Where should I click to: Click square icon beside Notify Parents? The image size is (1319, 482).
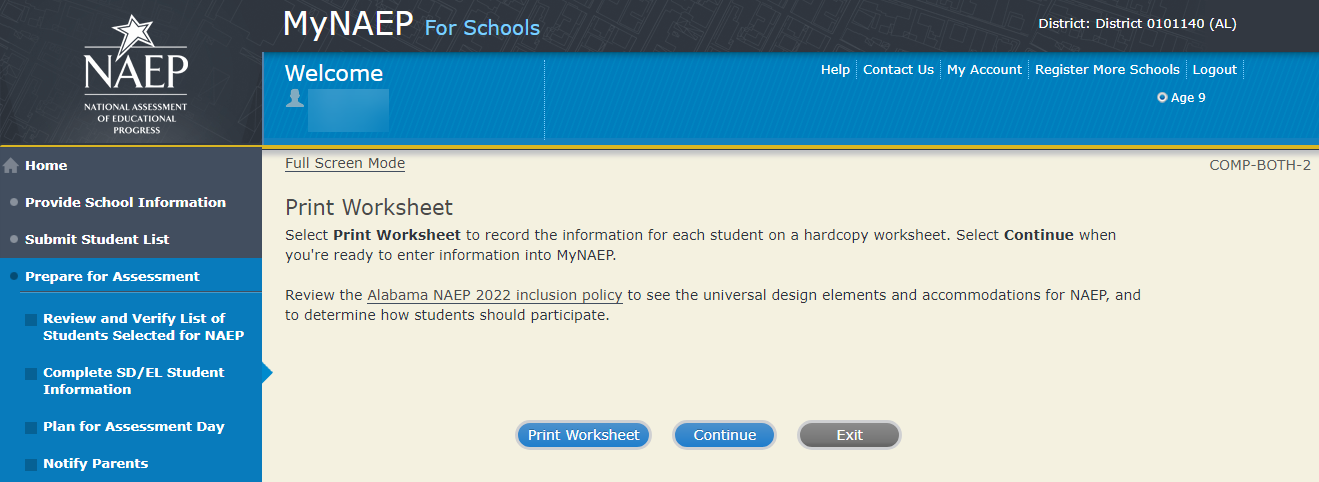pos(31,465)
